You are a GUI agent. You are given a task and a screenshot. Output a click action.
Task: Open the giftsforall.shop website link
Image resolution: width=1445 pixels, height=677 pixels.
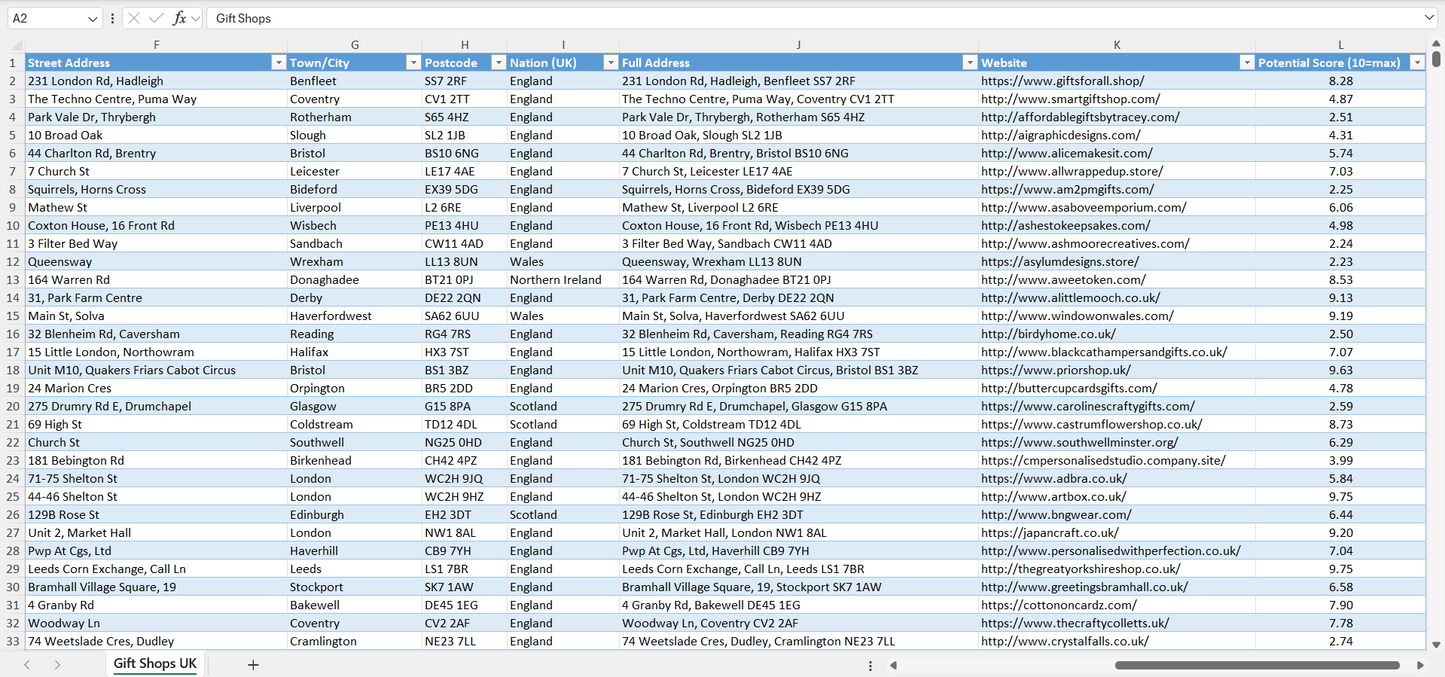pos(1062,81)
